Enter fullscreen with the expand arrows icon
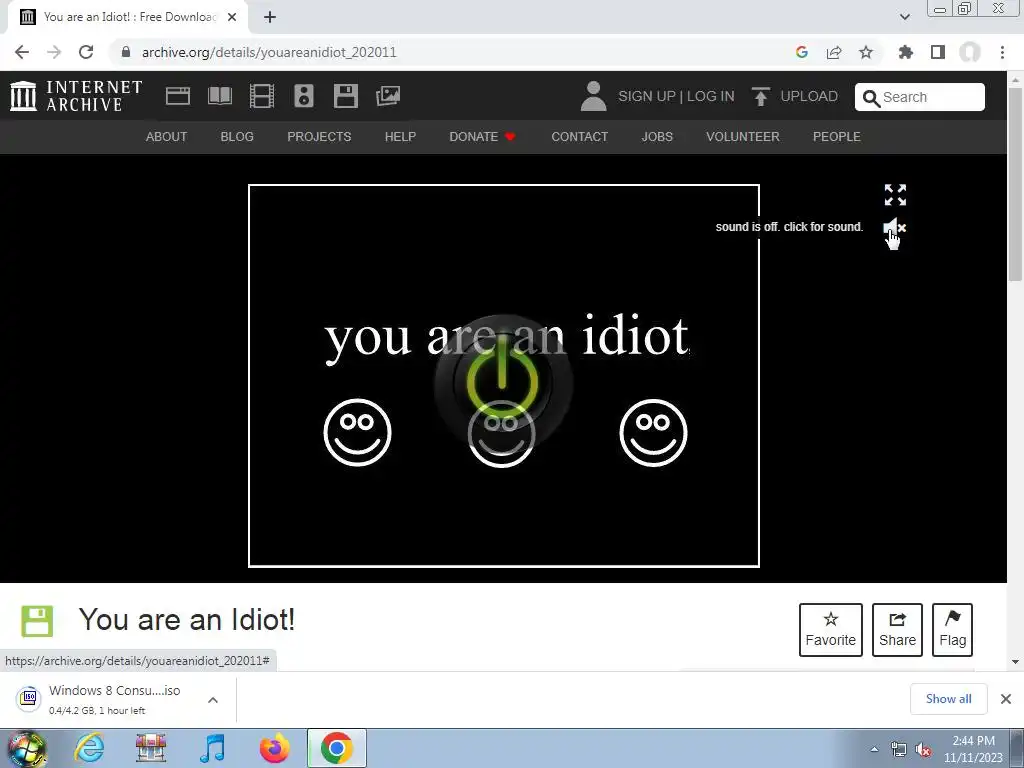This screenshot has width=1024, height=768. pos(895,195)
